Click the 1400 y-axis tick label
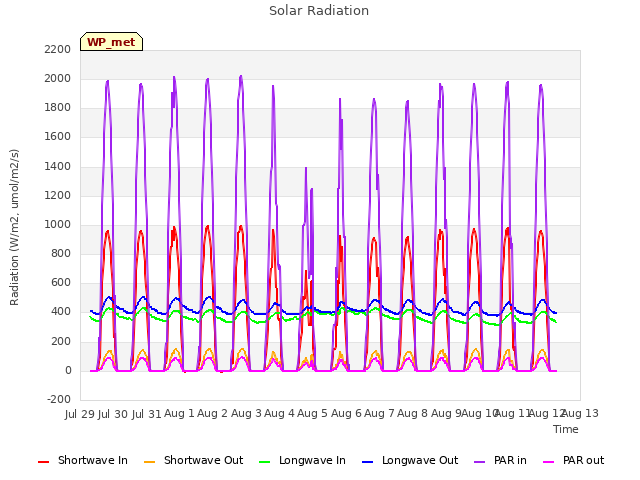The image size is (640, 480). 58,166
